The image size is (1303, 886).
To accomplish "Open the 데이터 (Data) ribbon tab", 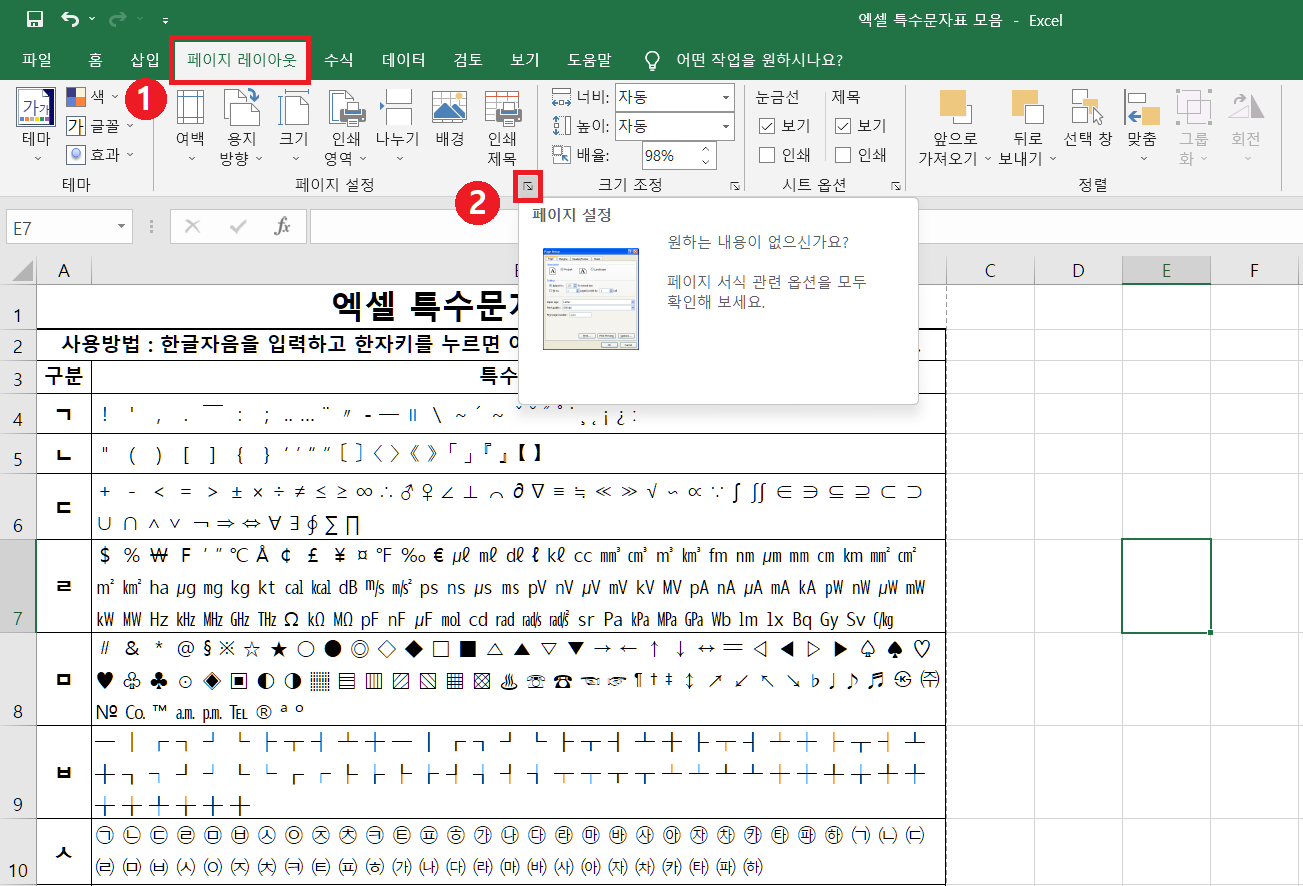I will pos(402,59).
